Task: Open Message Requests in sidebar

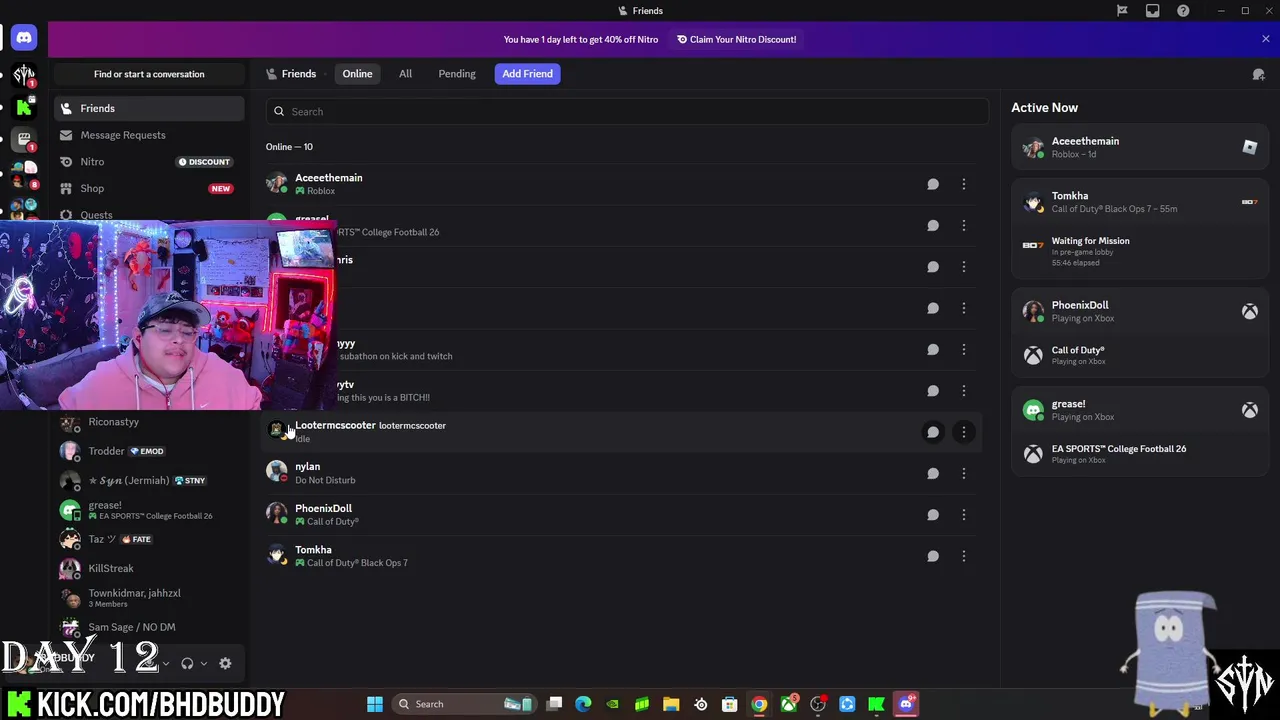Action: click(x=149, y=135)
